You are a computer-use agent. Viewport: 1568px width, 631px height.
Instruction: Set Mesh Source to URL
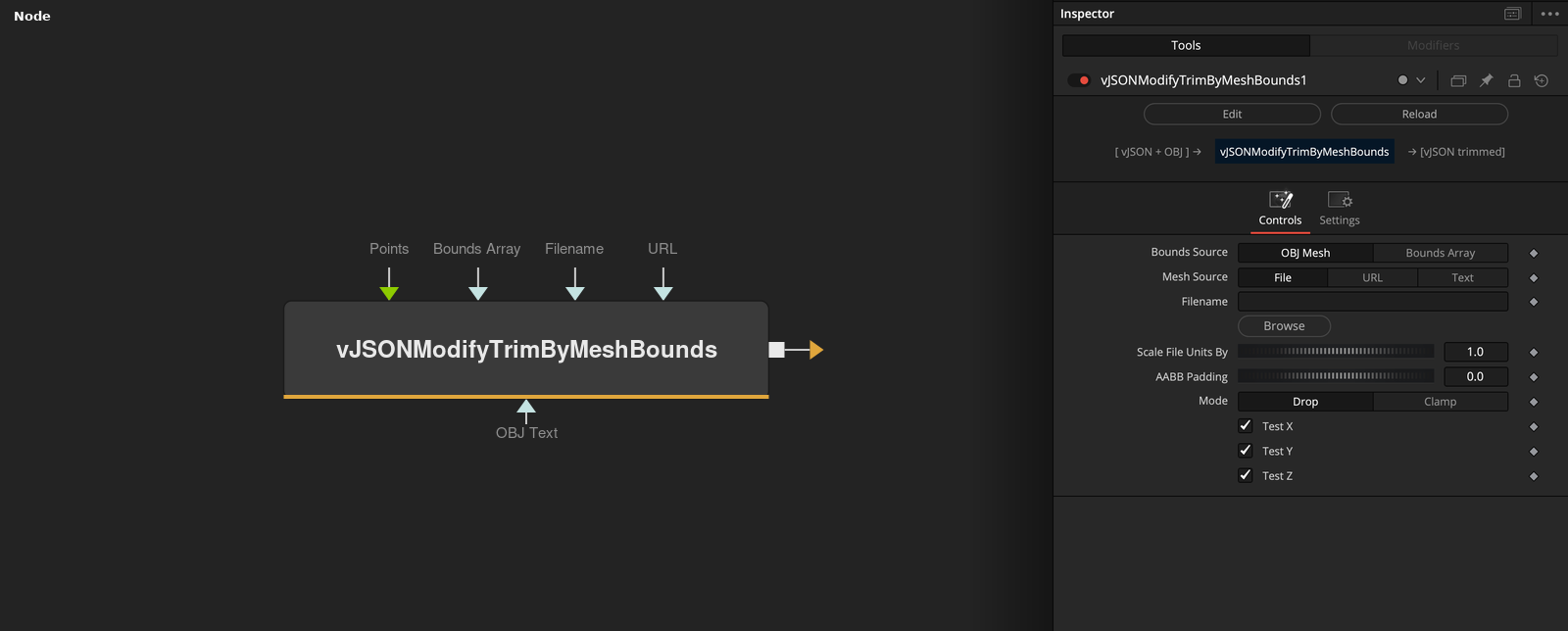point(1372,278)
